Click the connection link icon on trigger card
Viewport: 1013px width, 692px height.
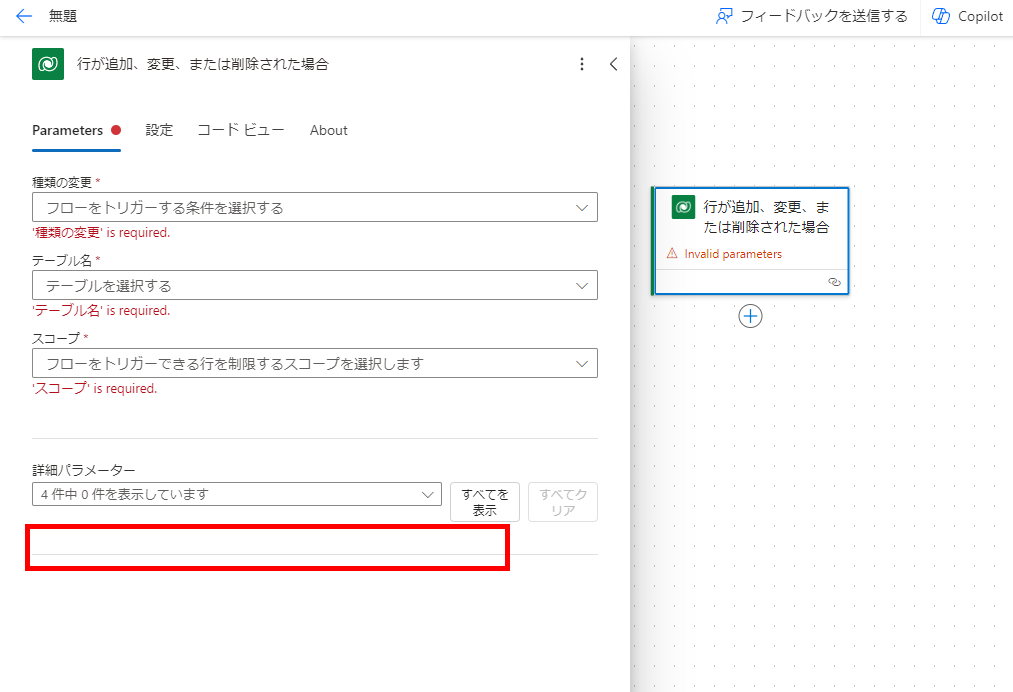click(x=834, y=282)
